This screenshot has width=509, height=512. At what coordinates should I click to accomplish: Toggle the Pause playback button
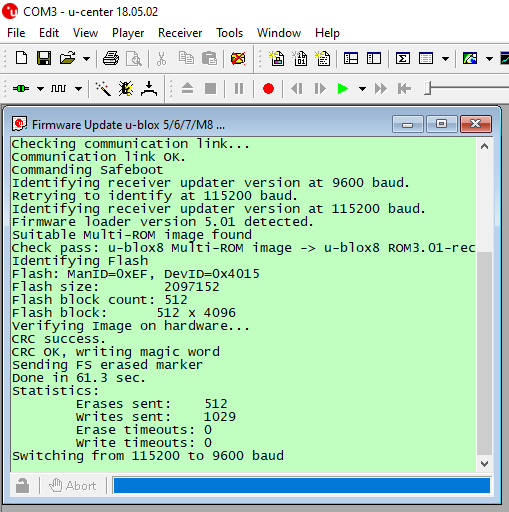click(x=239, y=89)
